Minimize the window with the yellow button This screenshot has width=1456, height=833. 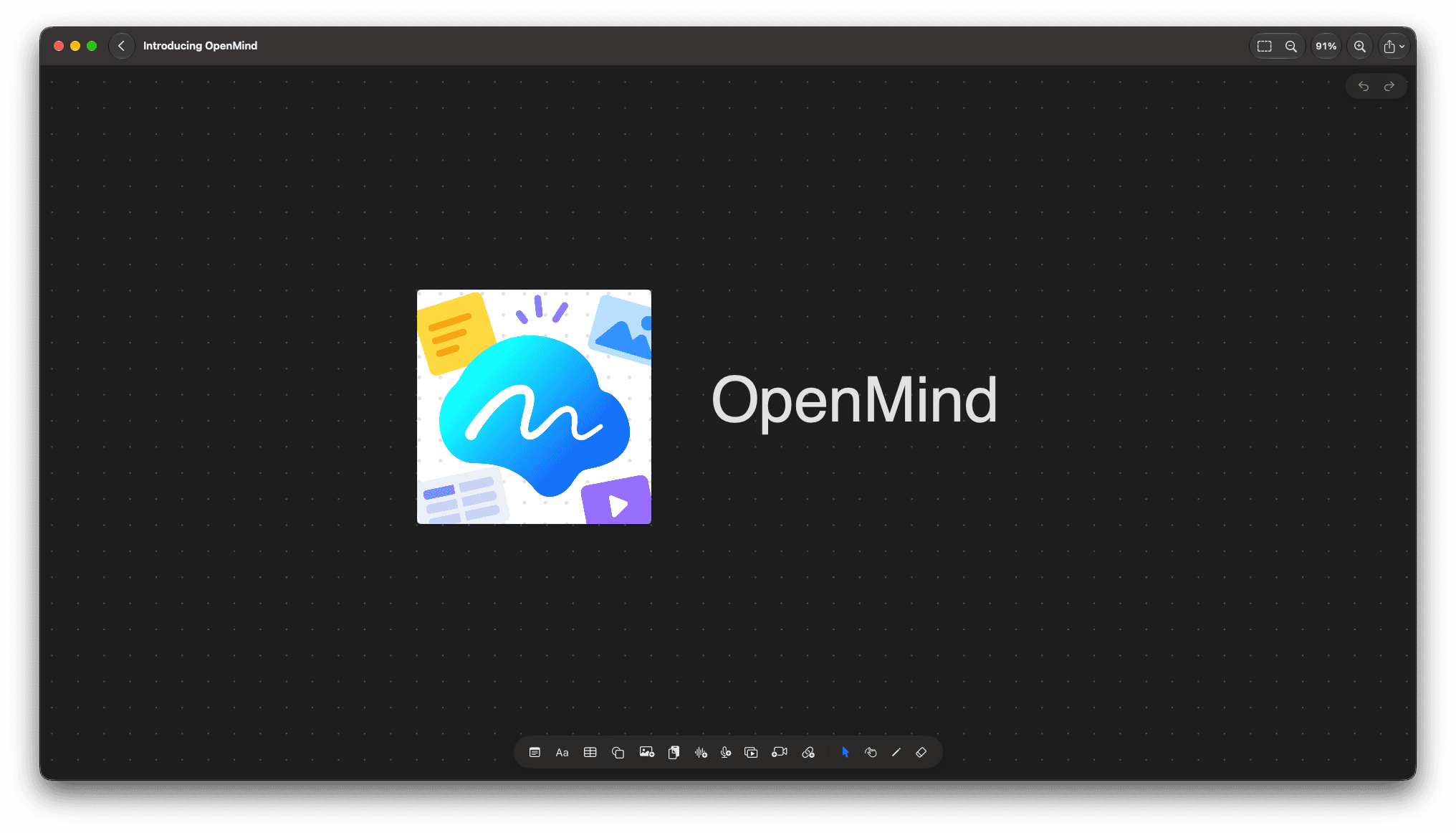75,46
